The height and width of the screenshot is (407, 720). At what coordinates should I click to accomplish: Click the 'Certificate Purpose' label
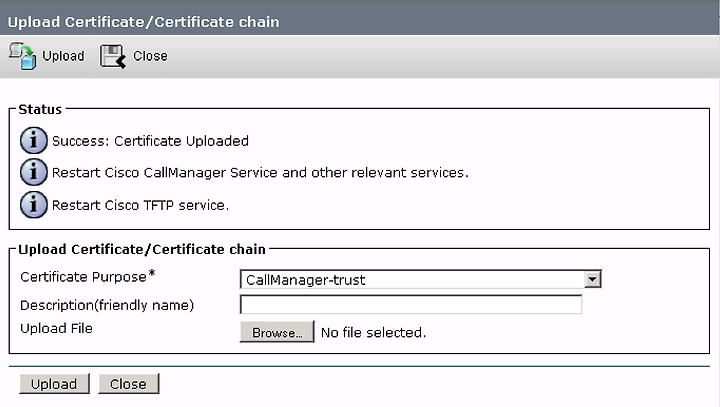pos(84,277)
